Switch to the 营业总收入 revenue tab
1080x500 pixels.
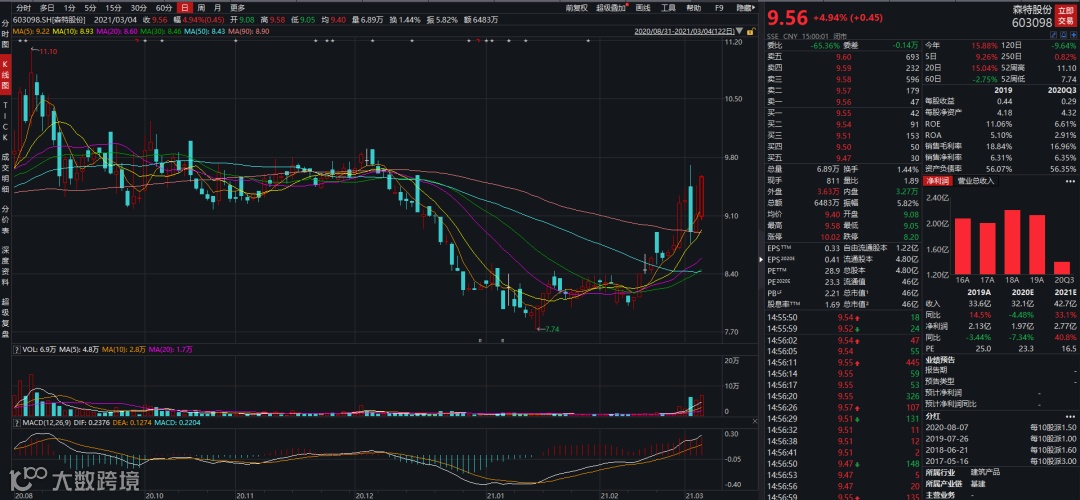[976, 181]
